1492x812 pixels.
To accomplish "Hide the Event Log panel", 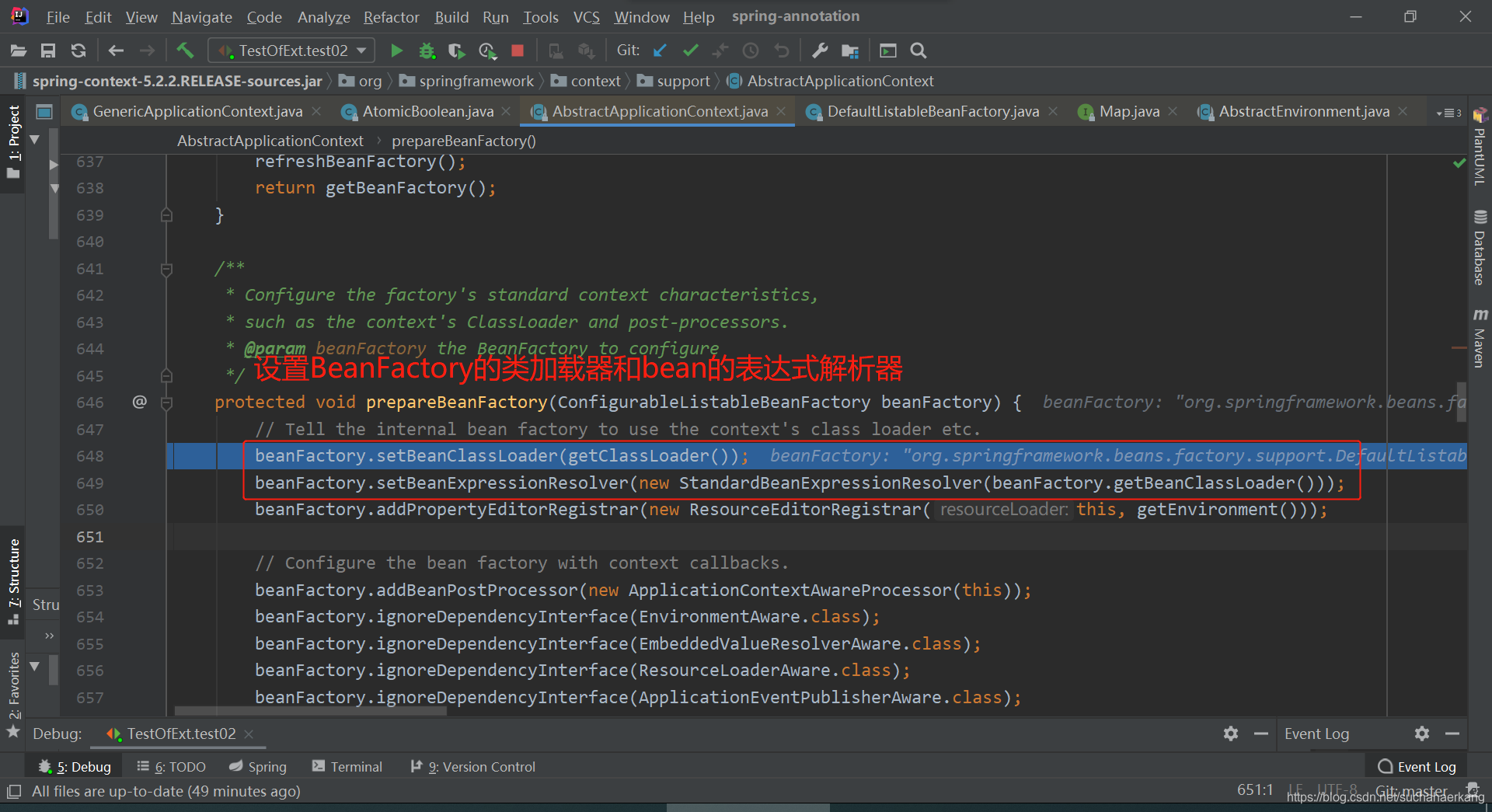I will (x=1452, y=734).
